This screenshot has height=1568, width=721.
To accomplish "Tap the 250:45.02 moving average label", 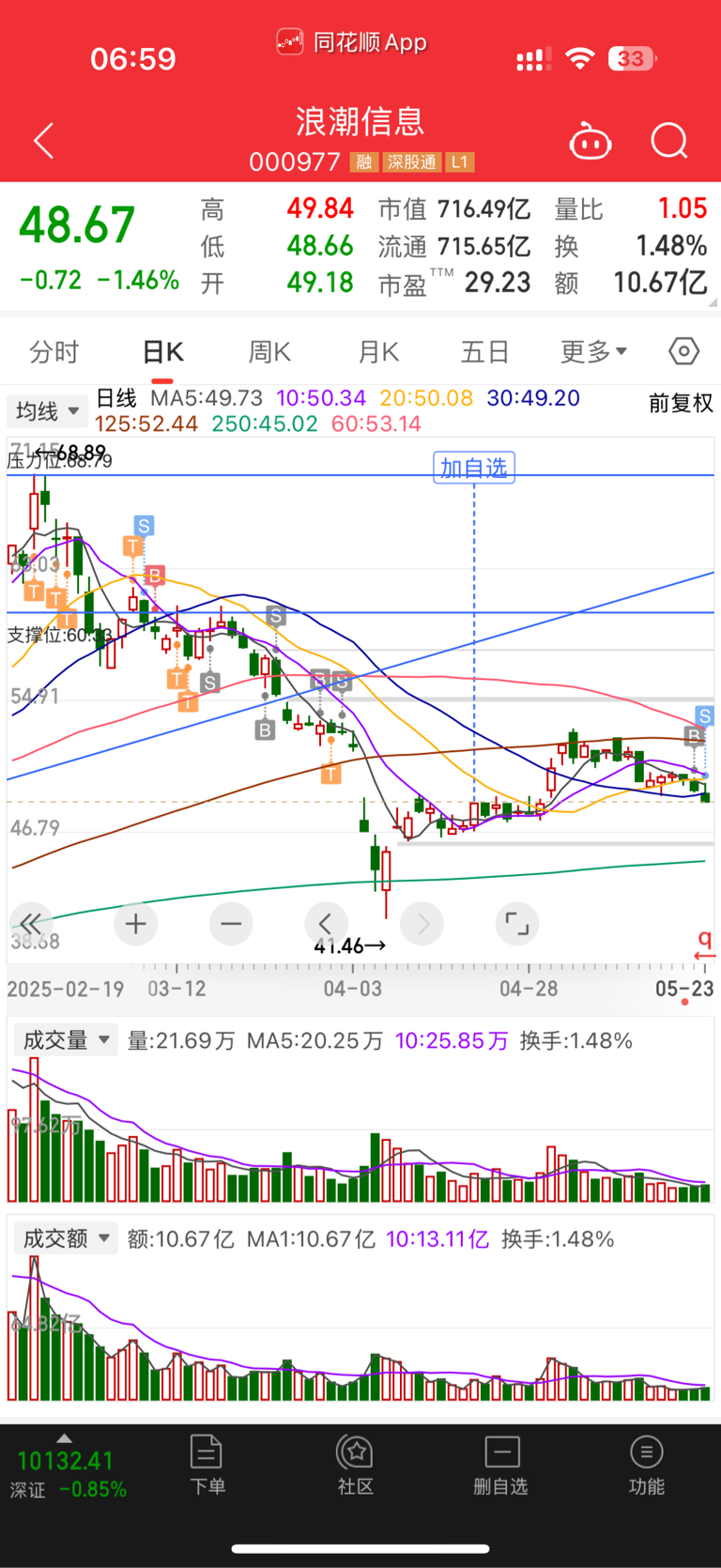I will click(x=265, y=423).
